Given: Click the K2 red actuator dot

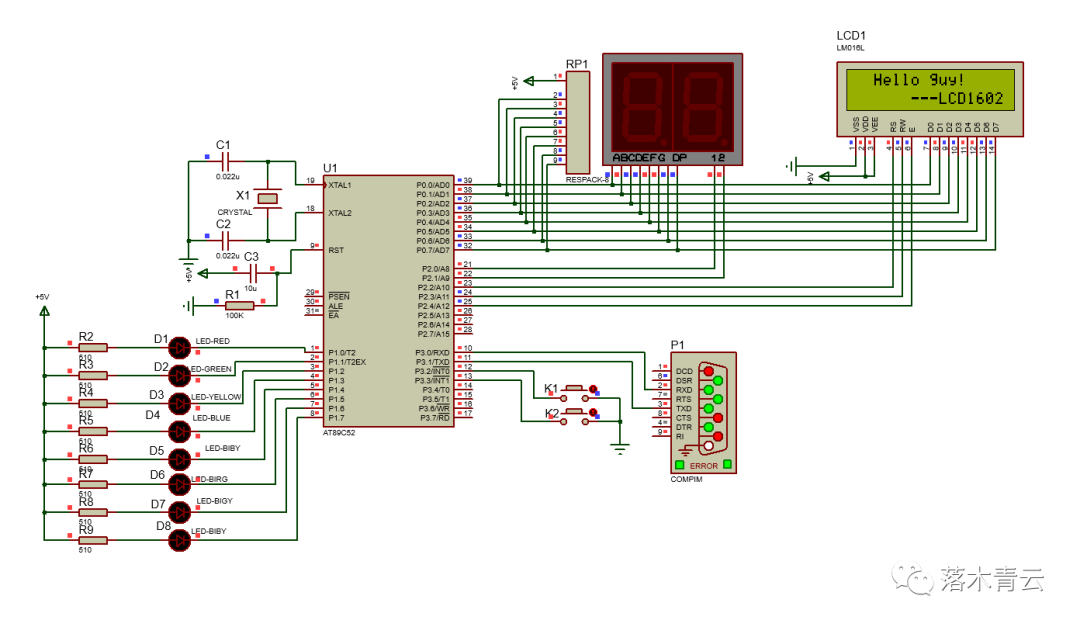Looking at the screenshot, I should [x=593, y=413].
